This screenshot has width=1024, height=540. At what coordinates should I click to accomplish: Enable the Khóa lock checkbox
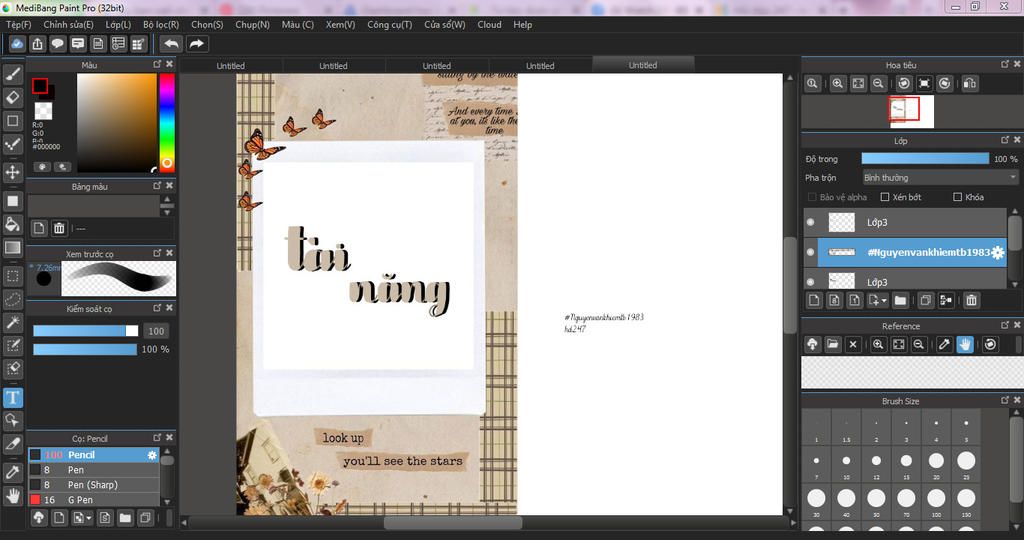tap(957, 197)
